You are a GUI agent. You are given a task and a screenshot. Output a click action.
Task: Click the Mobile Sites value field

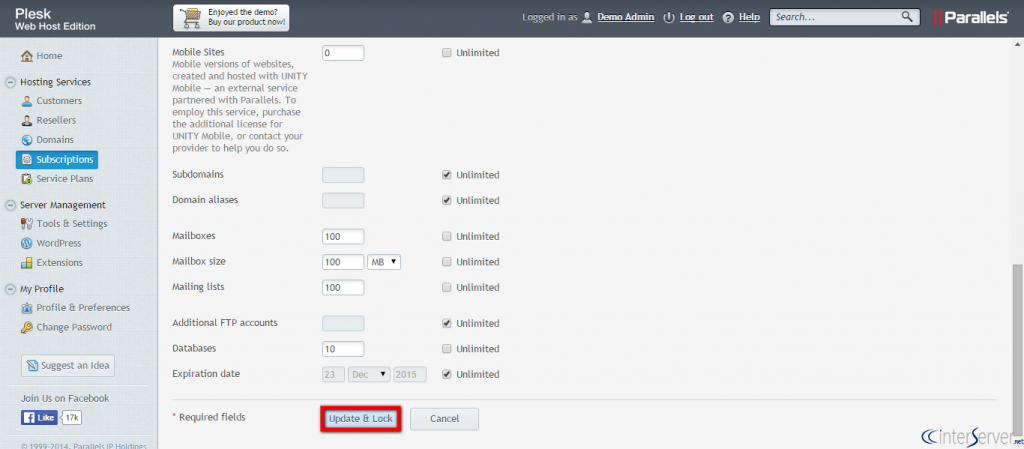pos(343,53)
